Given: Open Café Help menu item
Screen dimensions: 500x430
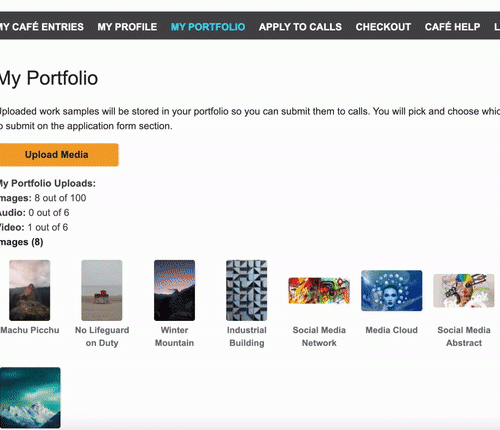Looking at the screenshot, I should coord(452,27).
